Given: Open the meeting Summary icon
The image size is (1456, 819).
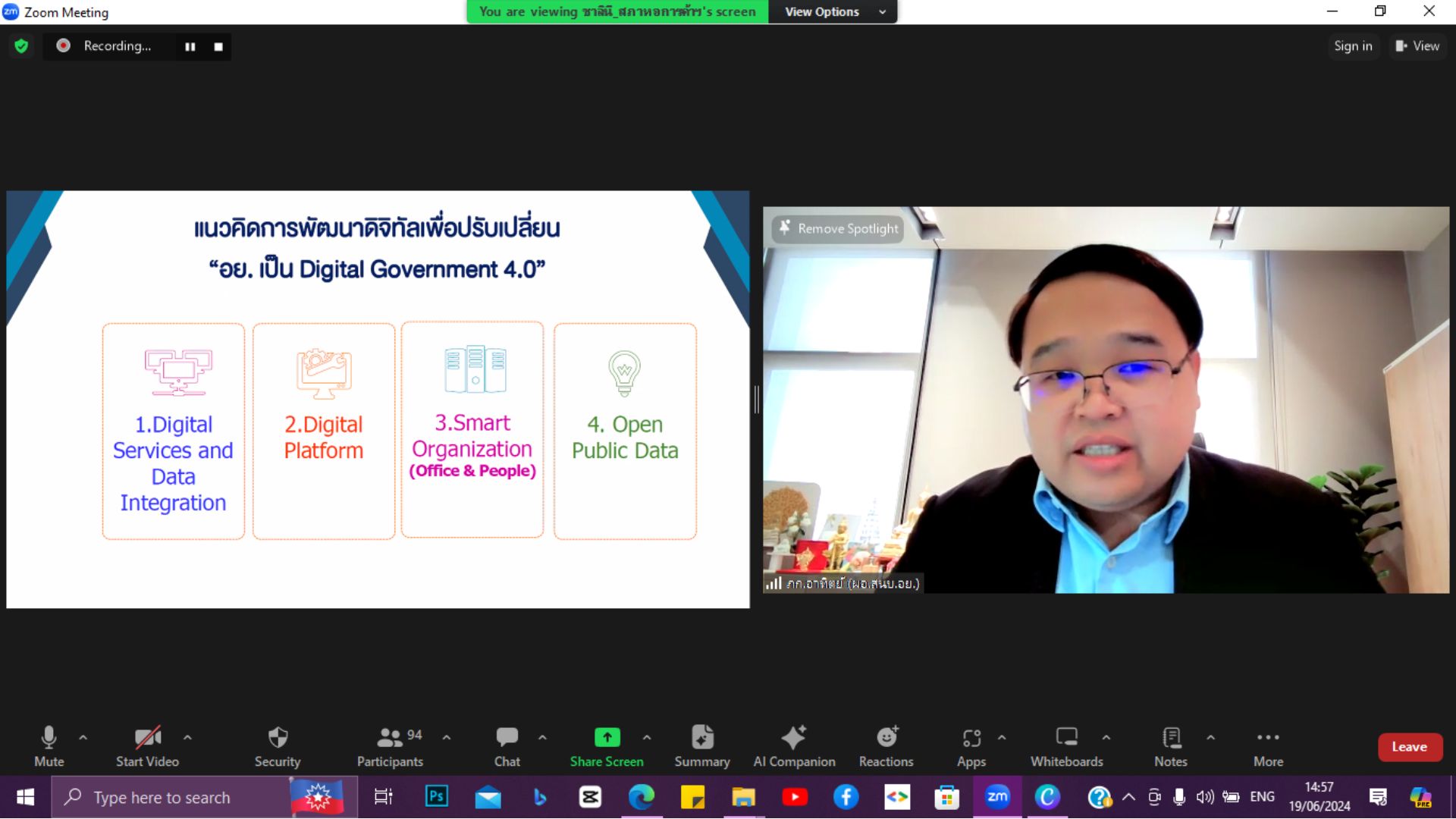Looking at the screenshot, I should point(702,738).
